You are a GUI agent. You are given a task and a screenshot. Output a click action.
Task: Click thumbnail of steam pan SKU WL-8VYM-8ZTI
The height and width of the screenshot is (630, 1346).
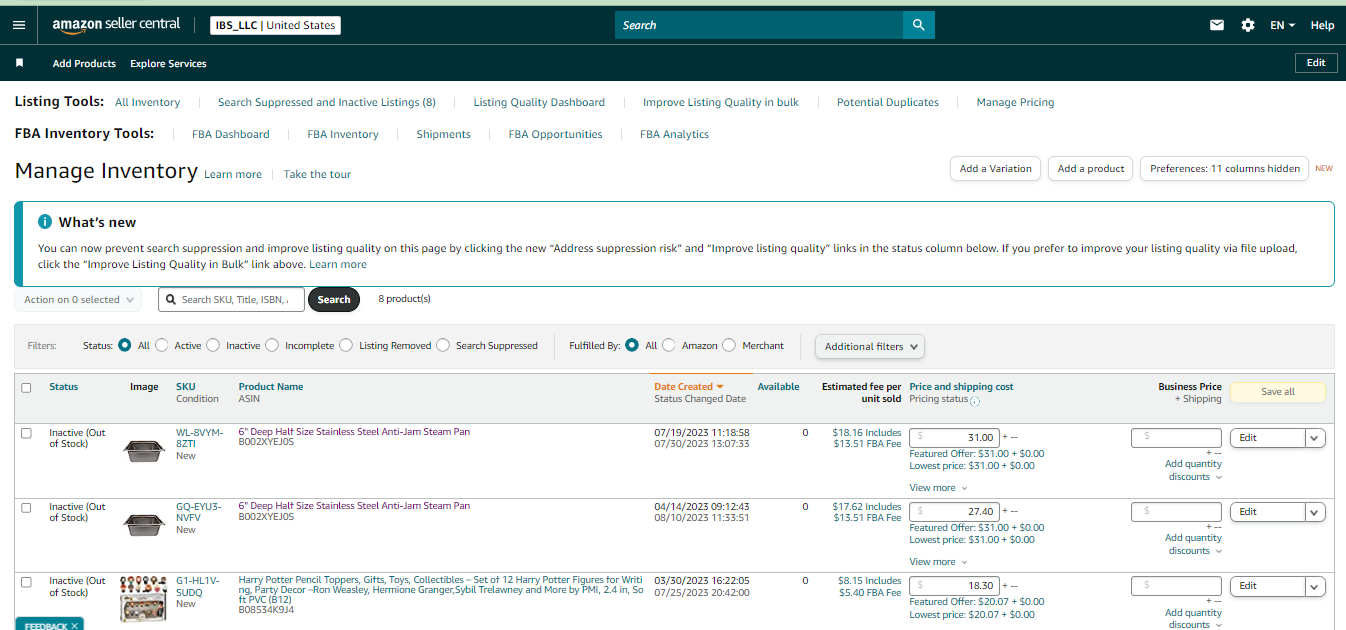[x=143, y=450]
